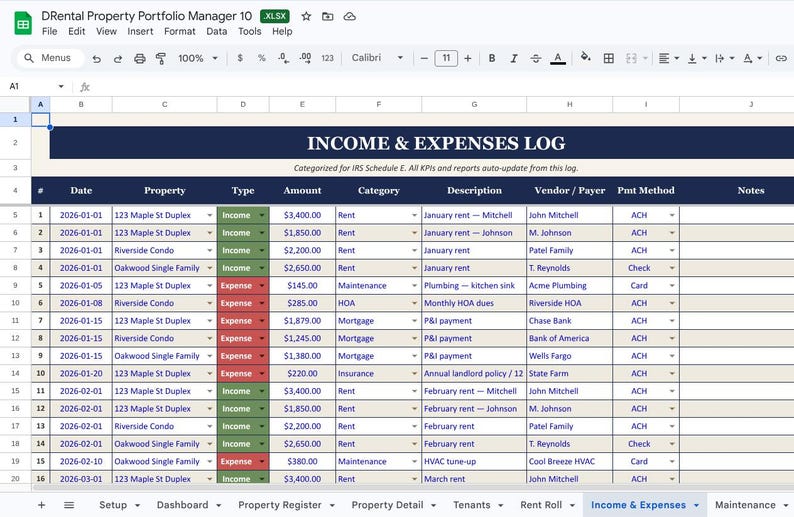This screenshot has height=517, width=794.
Task: Toggle bold formatting
Action: pos(492,58)
